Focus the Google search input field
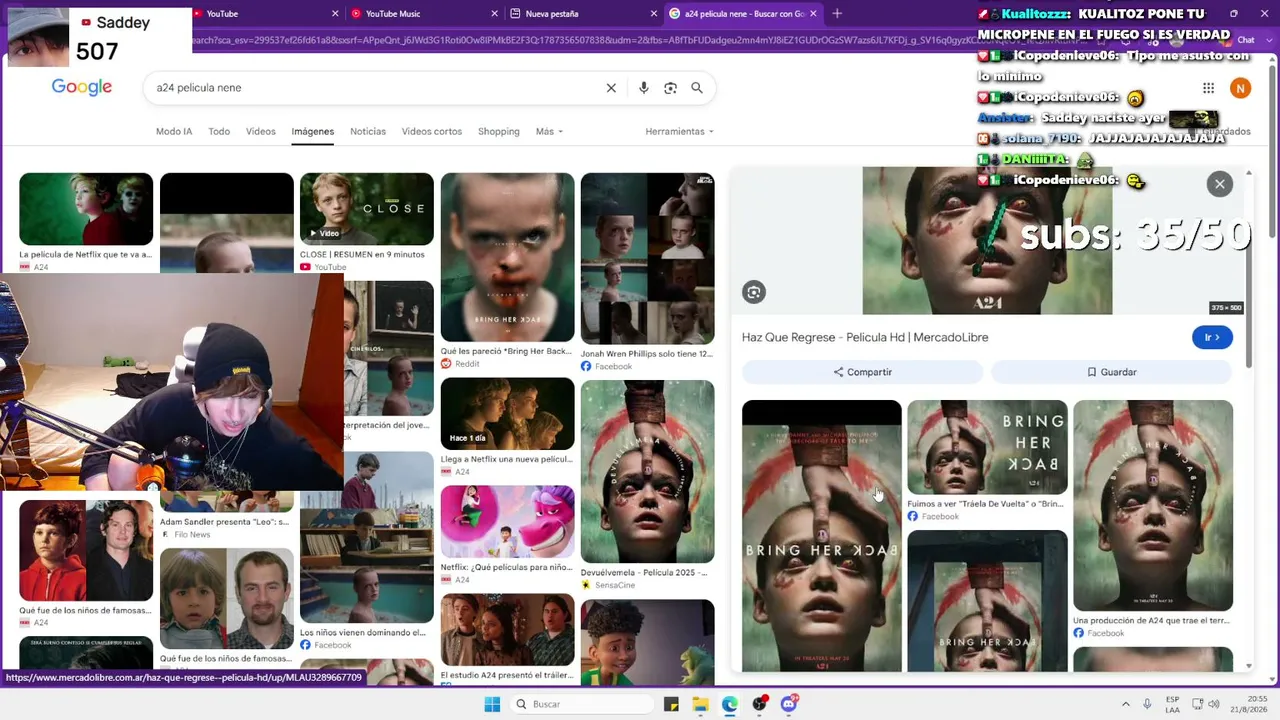Image resolution: width=1280 pixels, height=720 pixels. click(x=375, y=88)
